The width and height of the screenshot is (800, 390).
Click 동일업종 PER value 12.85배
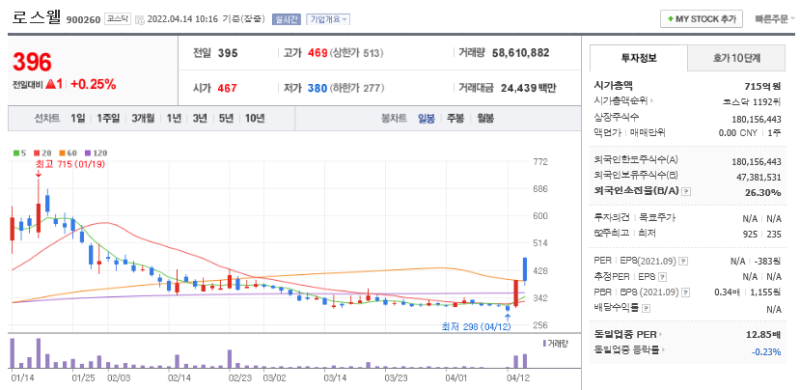pyautogui.click(x=763, y=335)
